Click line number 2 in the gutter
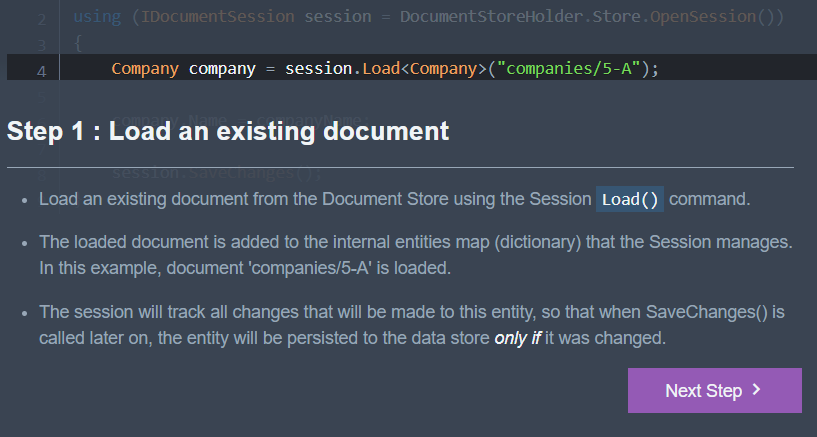This screenshot has height=437, width=817. pyautogui.click(x=41, y=20)
